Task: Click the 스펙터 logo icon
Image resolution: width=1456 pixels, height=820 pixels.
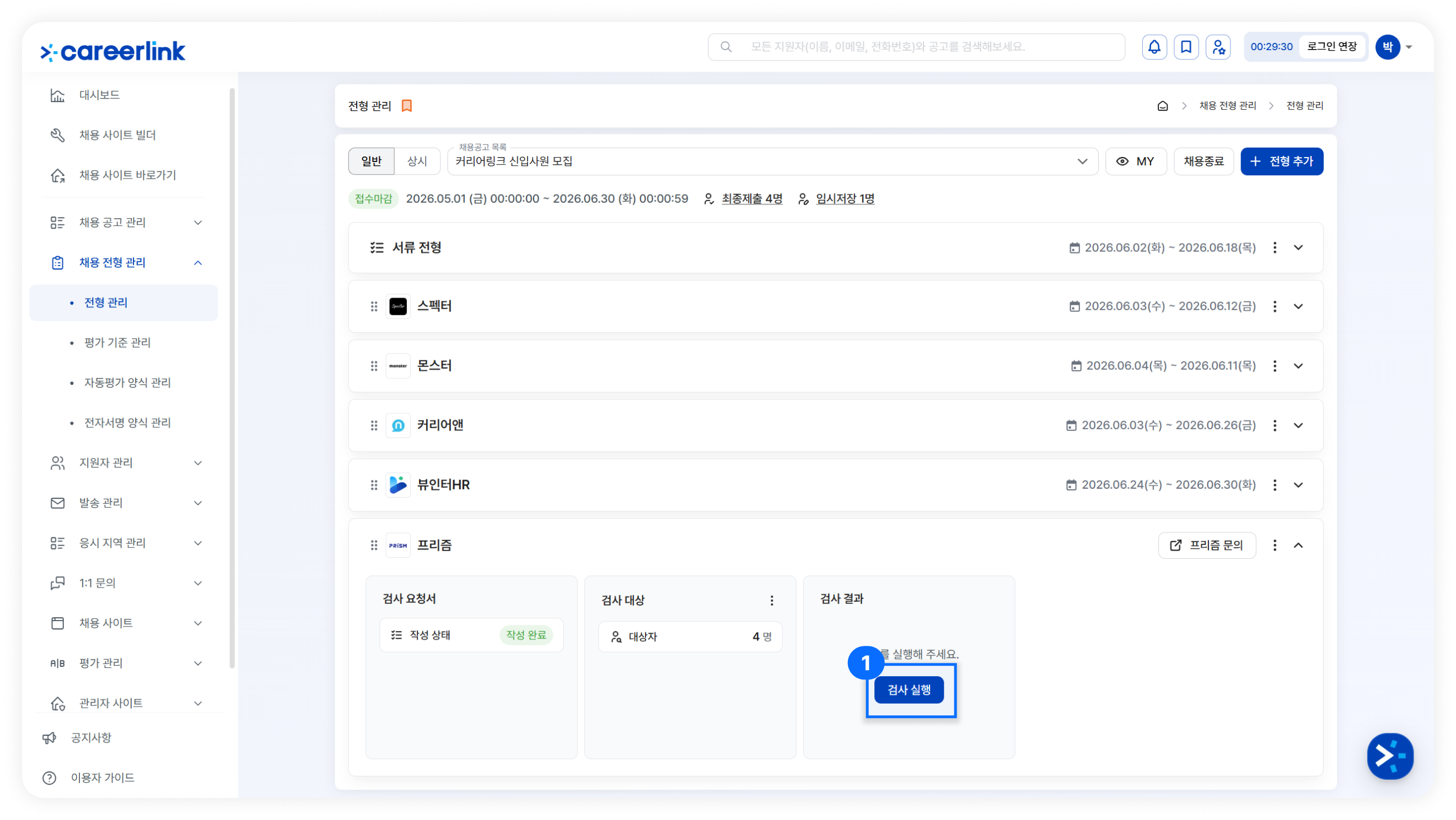Action: pos(398,306)
